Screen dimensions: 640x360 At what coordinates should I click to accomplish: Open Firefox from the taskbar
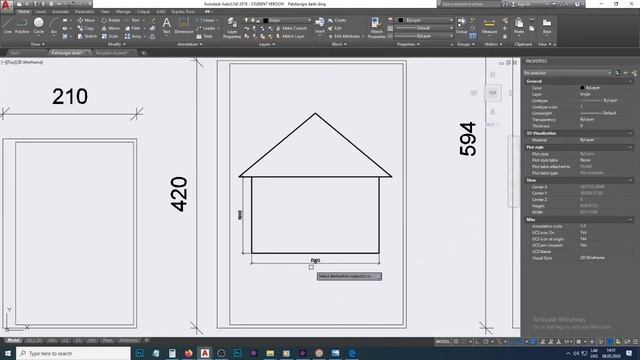click(x=188, y=353)
